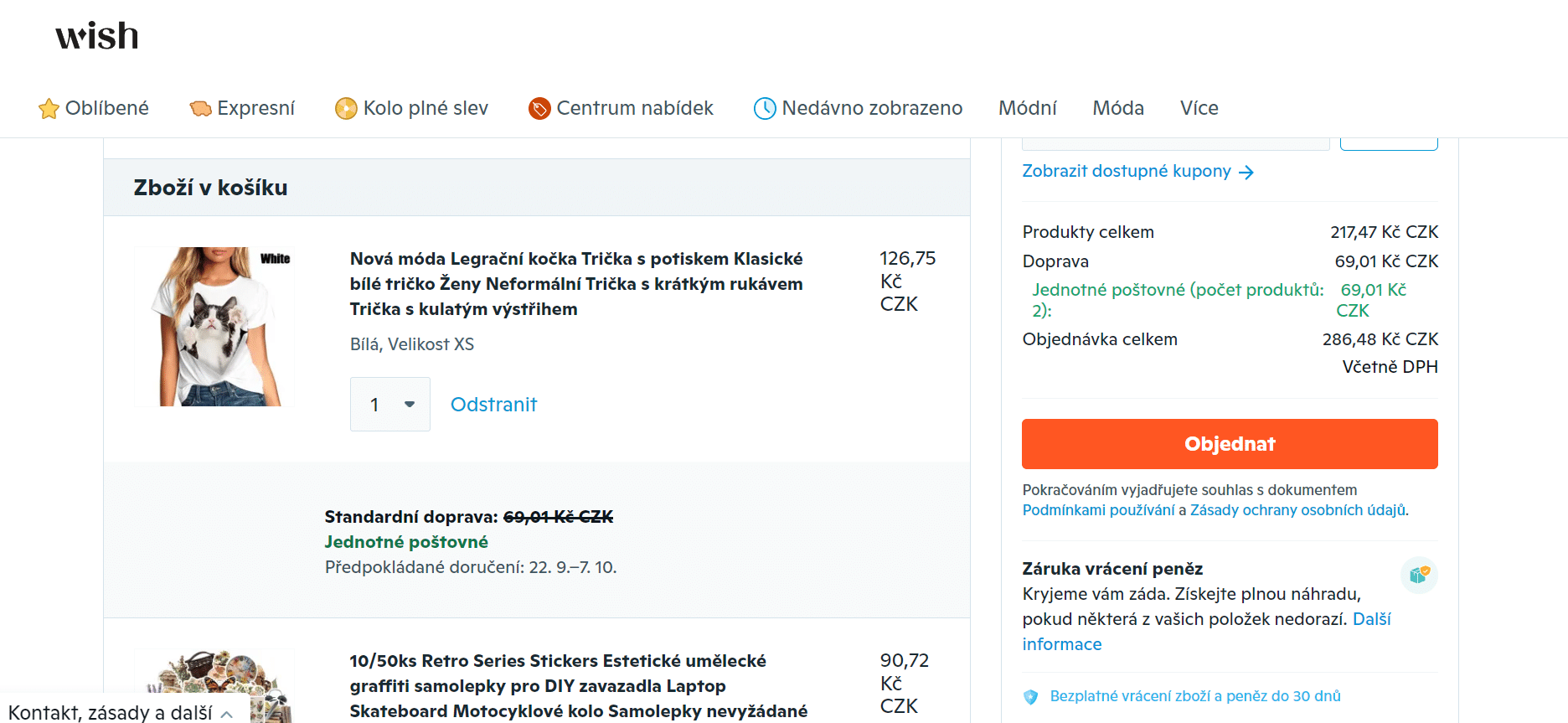Open Oblíbené via the star icon
The image size is (1568, 723).
49,109
